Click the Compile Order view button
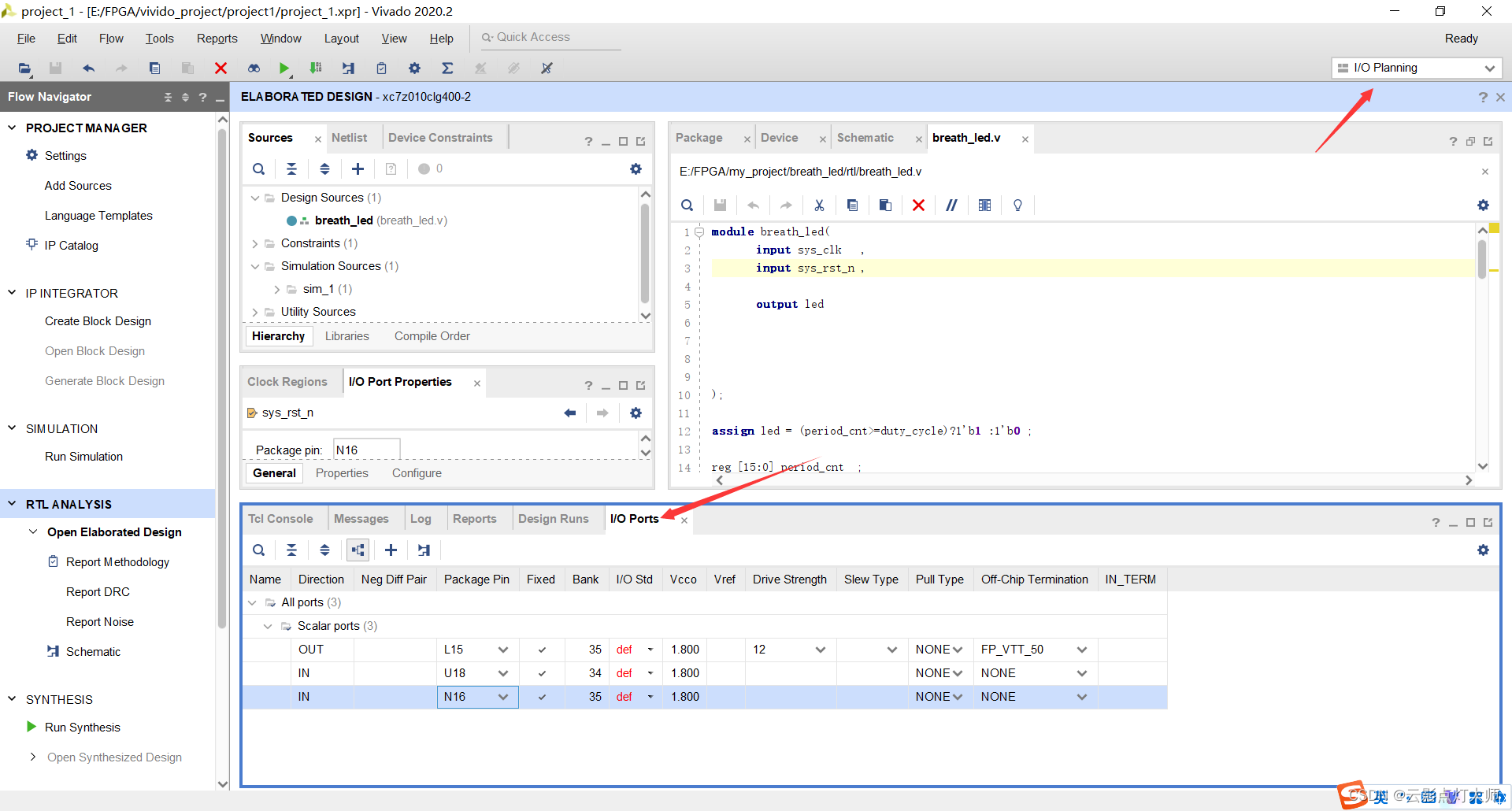Image resolution: width=1512 pixels, height=811 pixels. point(432,336)
